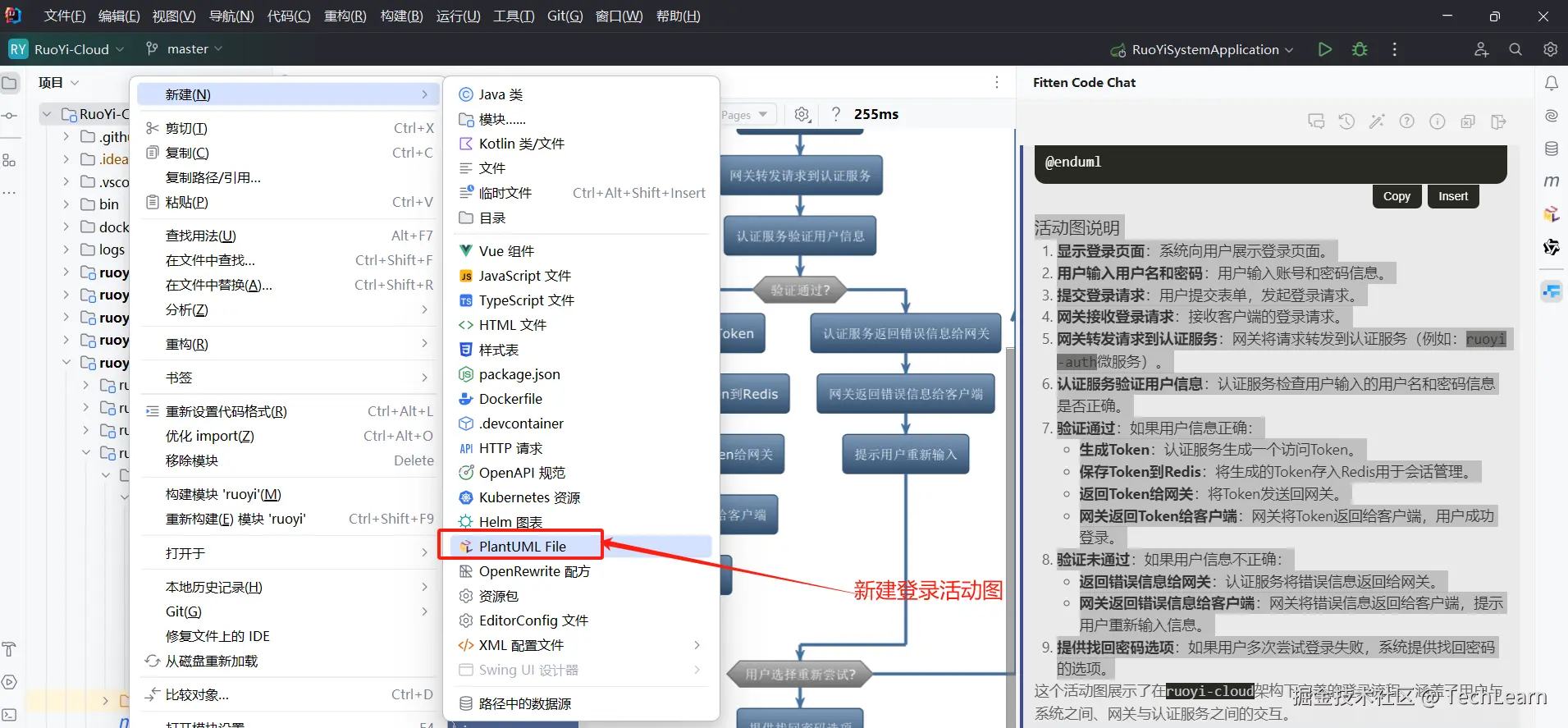1568x728 pixels.
Task: Open Search Everywhere magnifier icon
Action: (x=1515, y=49)
